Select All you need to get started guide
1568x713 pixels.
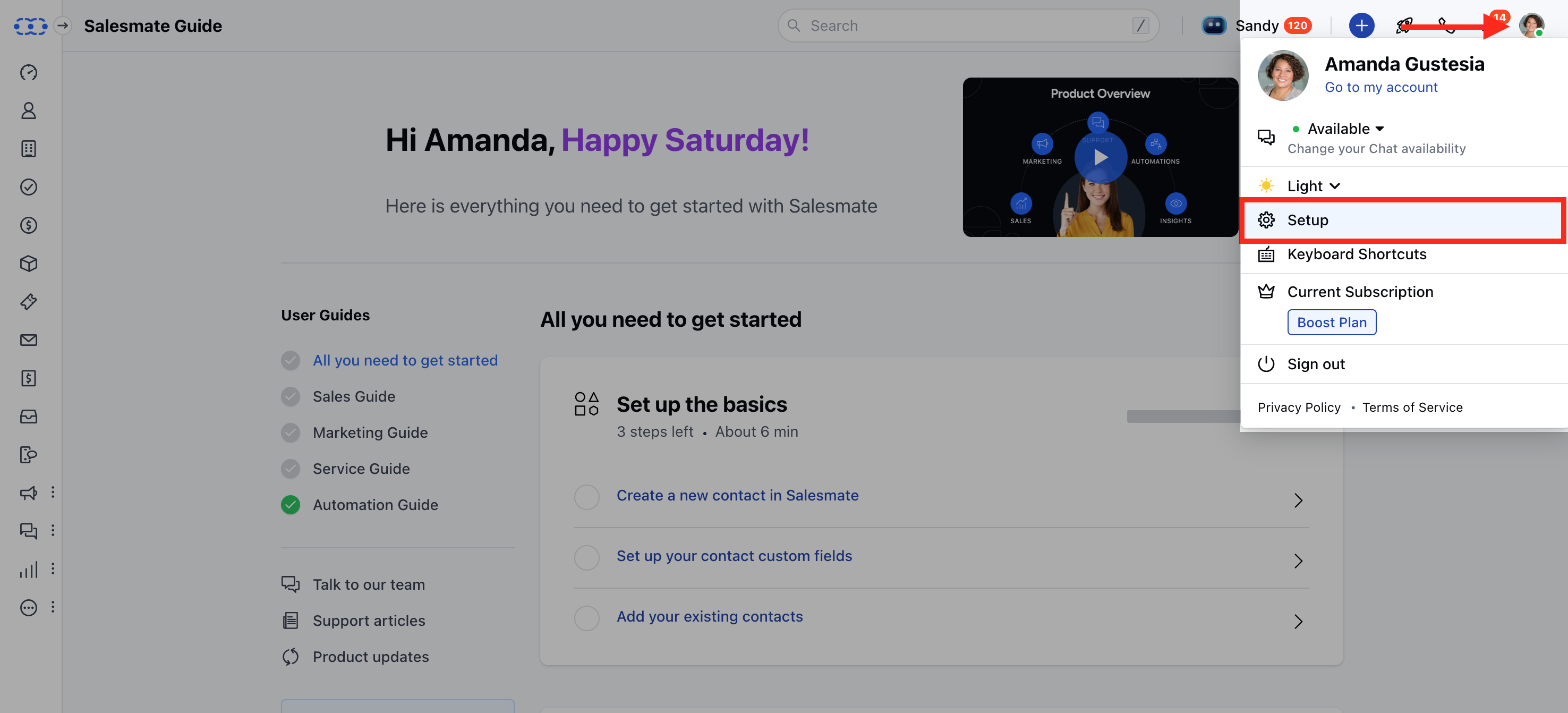405,360
